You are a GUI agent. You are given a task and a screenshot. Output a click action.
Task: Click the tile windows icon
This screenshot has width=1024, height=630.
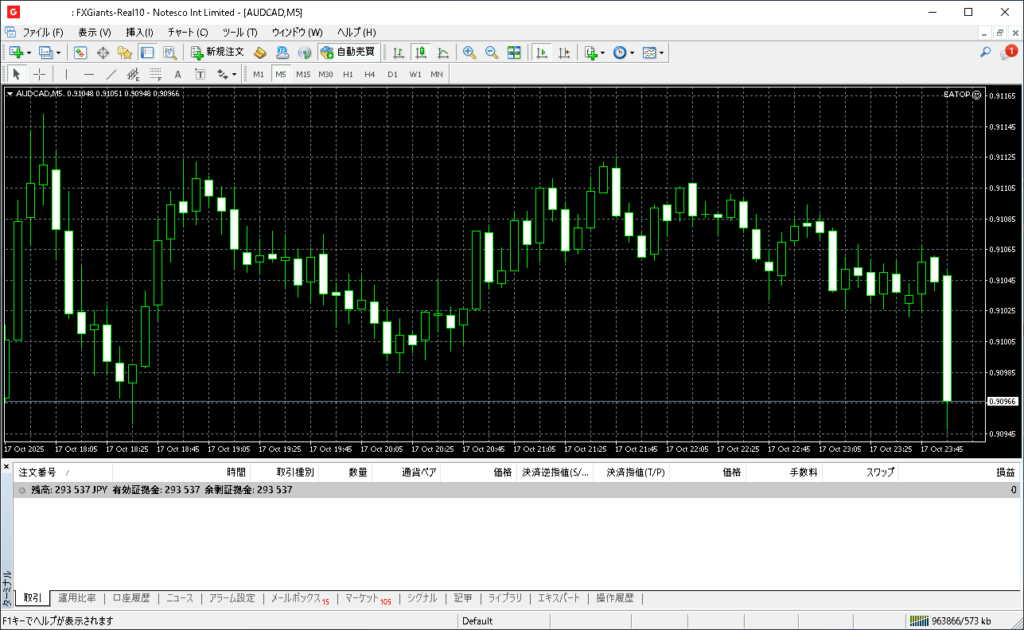click(x=514, y=52)
